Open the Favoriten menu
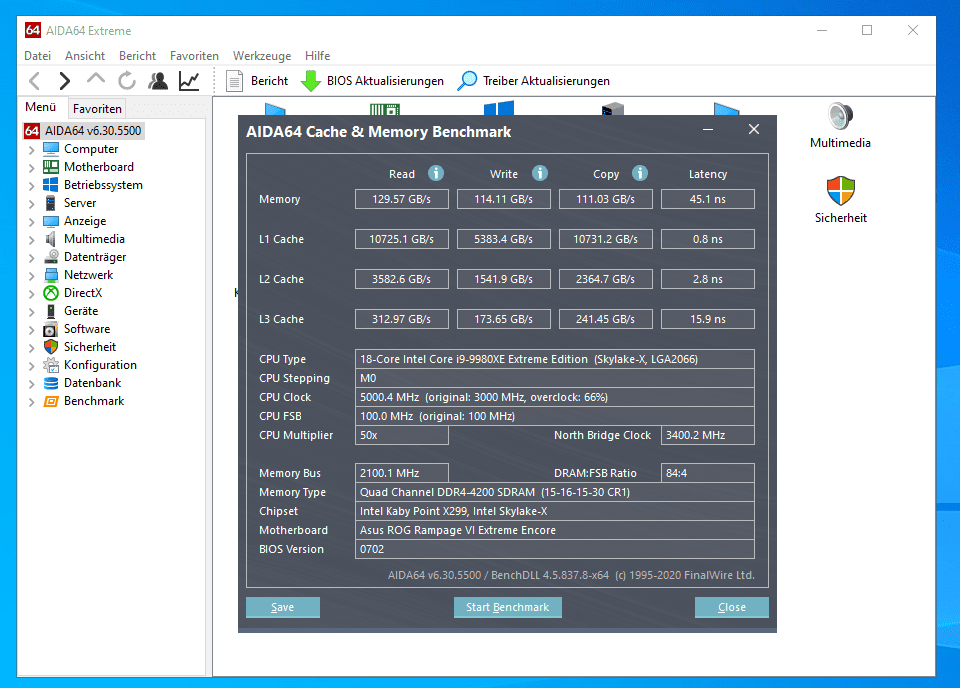Screen dimensions: 960x688 (194, 56)
